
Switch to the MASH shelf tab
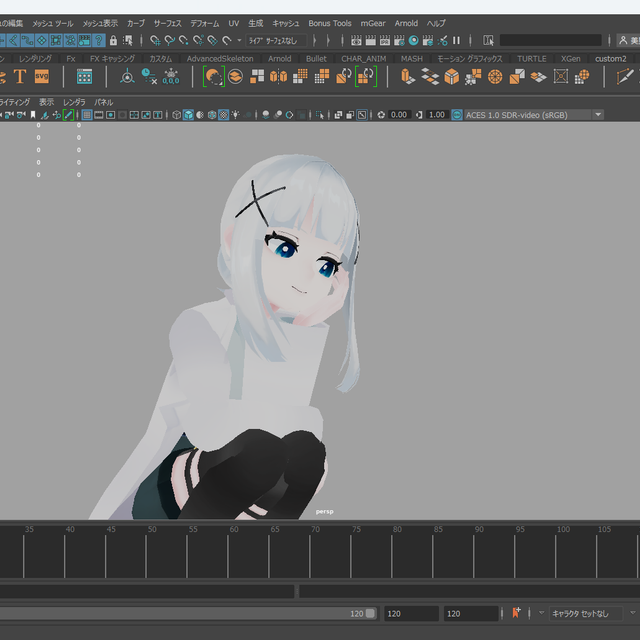click(411, 58)
